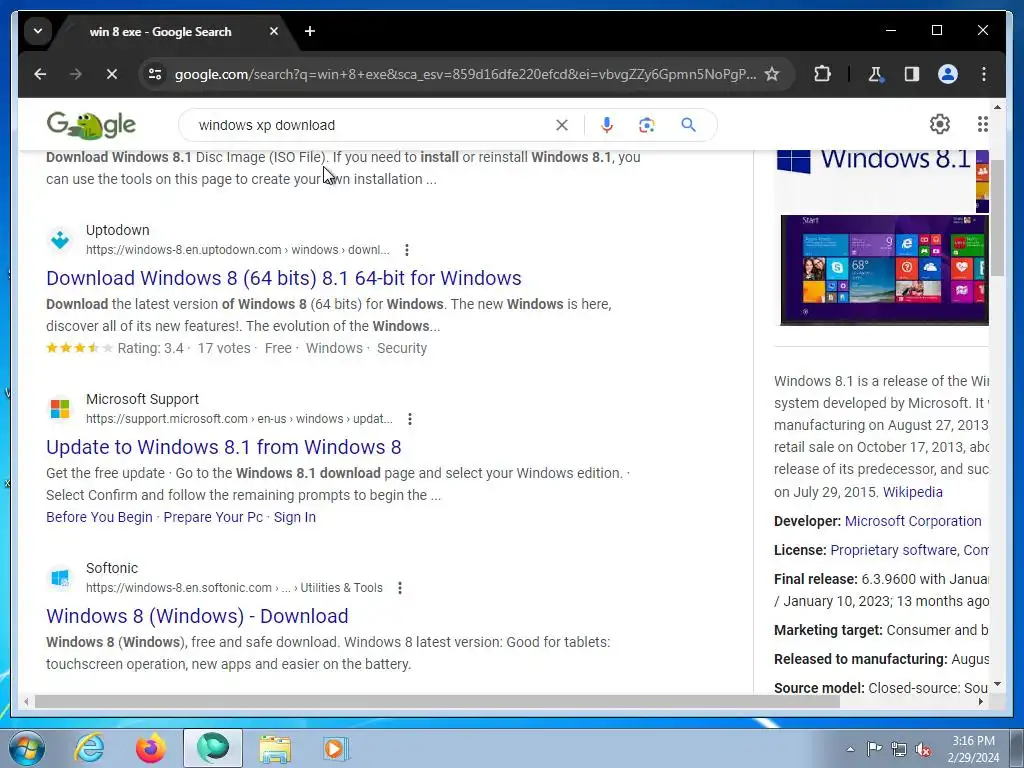Viewport: 1024px width, 768px height.
Task: Open 'Microsoft Corporation' developer link
Action: [913, 521]
